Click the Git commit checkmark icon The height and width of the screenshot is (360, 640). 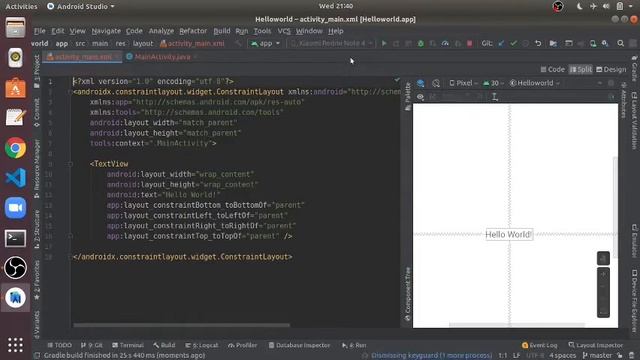[x=513, y=43]
